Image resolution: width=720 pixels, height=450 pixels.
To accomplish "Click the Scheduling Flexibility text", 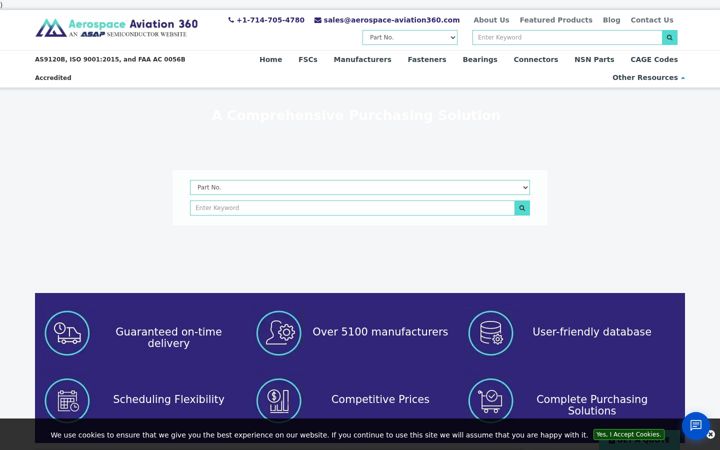I will click(x=169, y=399).
